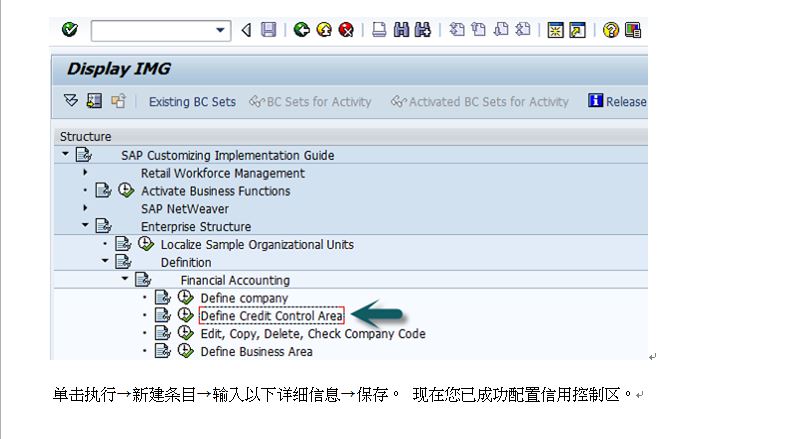Viewport: 794px width, 439px height.
Task: Select Define Credit Control Area text
Action: coord(271,316)
